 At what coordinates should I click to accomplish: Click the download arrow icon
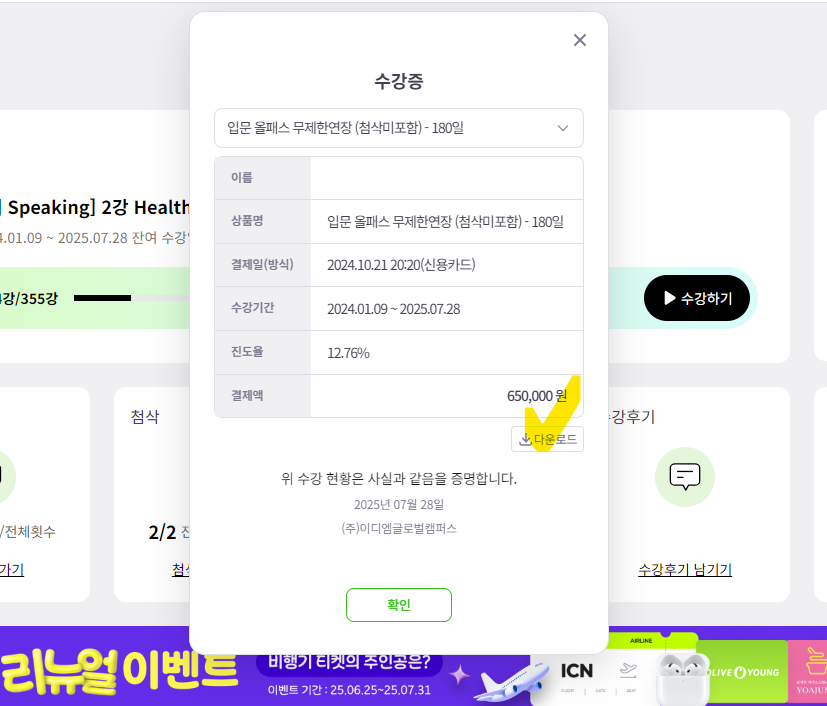(525, 439)
